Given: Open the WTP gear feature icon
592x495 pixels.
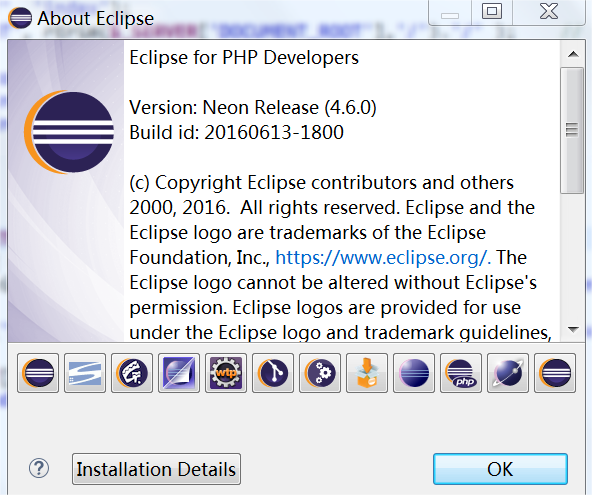Looking at the screenshot, I should (x=226, y=373).
